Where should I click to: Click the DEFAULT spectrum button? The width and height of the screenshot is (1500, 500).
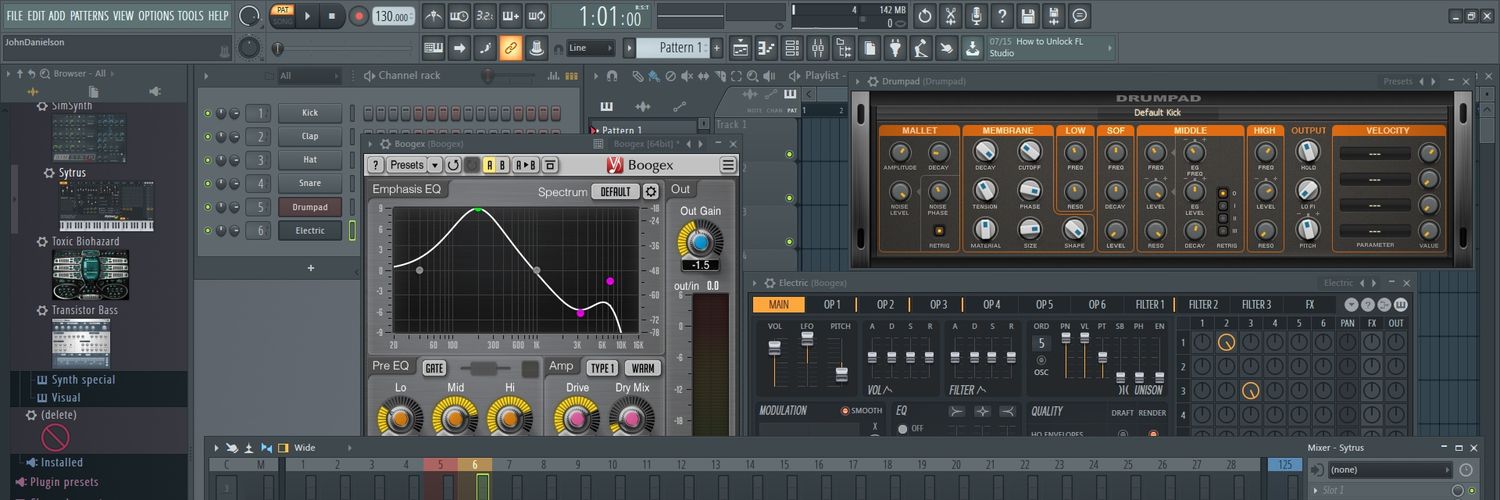(615, 191)
